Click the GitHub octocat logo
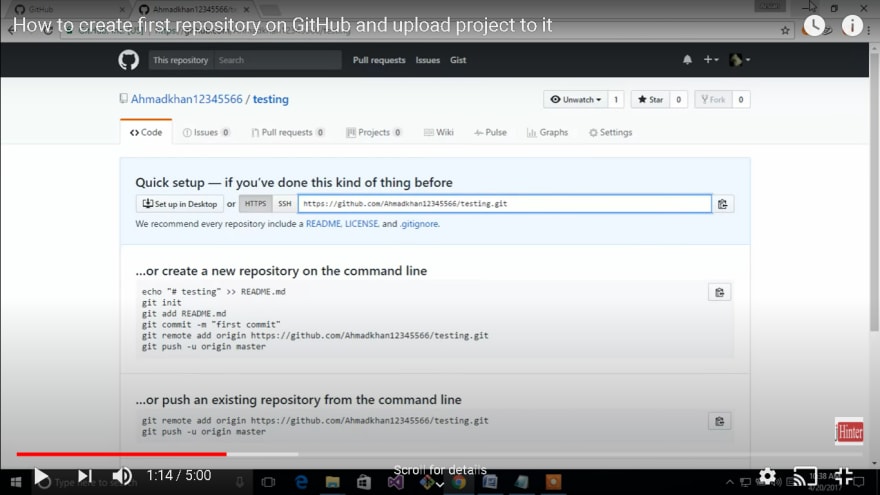The width and height of the screenshot is (880, 495). point(129,59)
